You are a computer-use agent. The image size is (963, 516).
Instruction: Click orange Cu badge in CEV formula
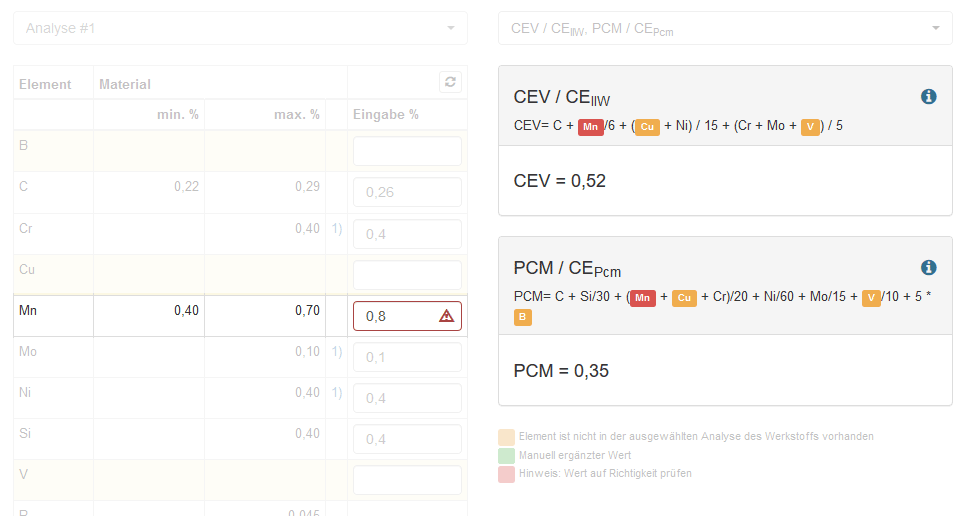pos(647,127)
